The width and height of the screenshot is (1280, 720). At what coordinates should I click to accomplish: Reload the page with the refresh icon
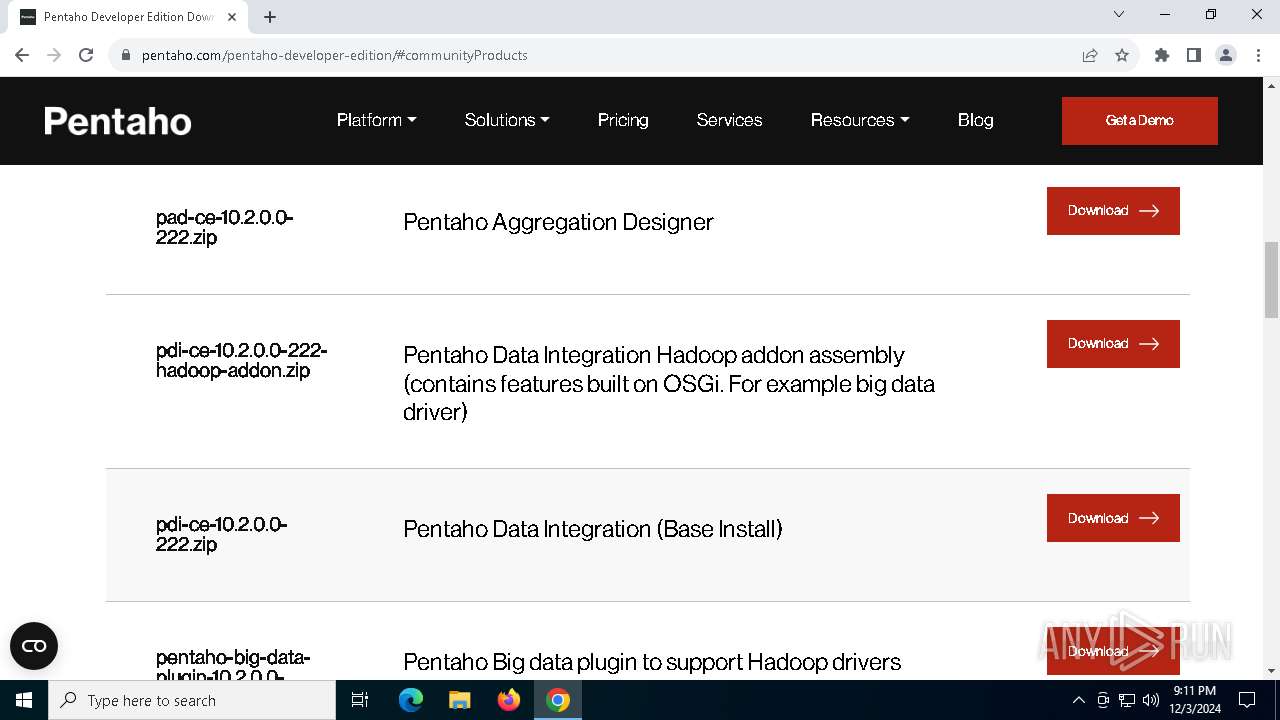86,55
